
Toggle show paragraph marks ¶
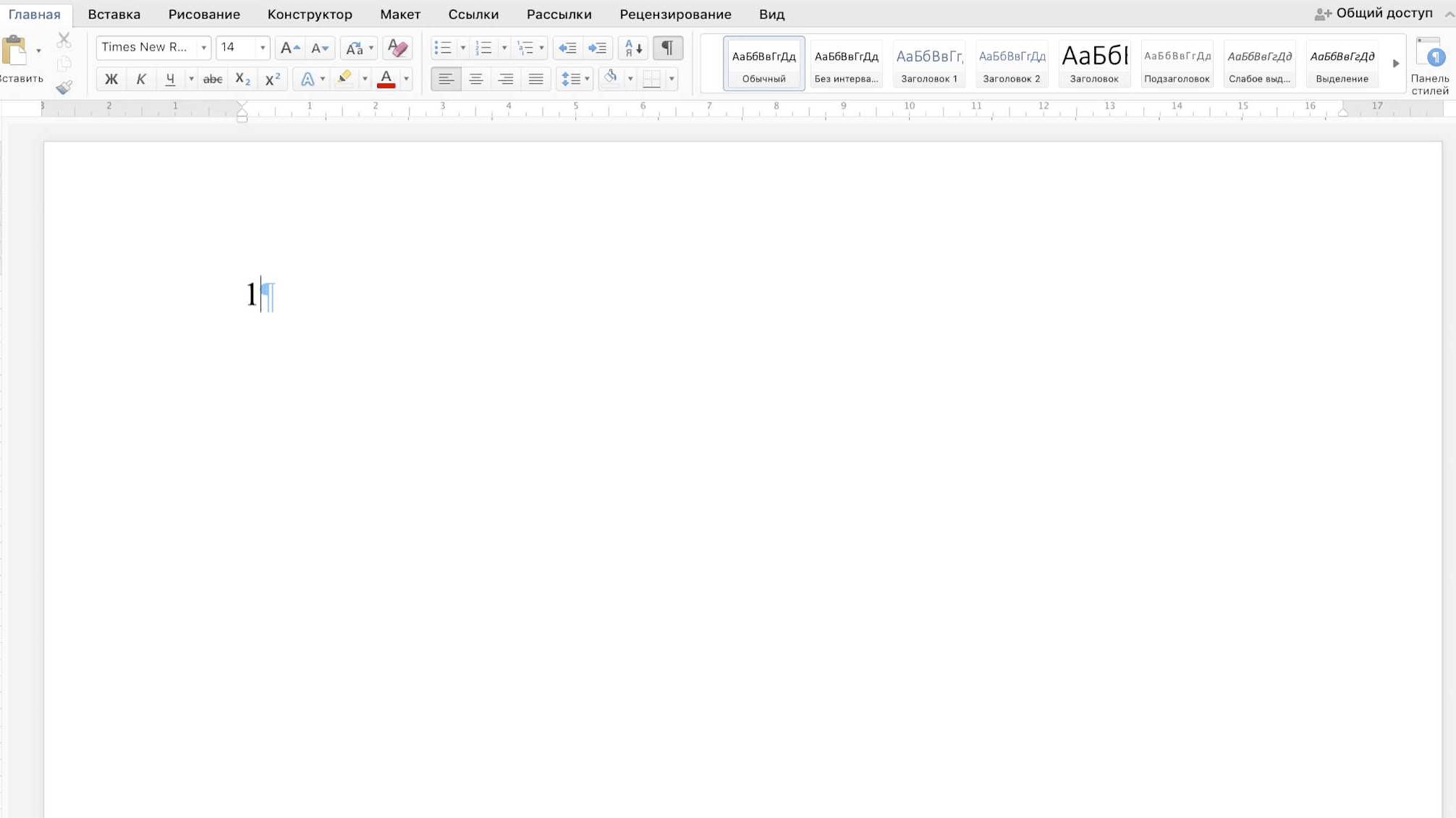click(667, 48)
